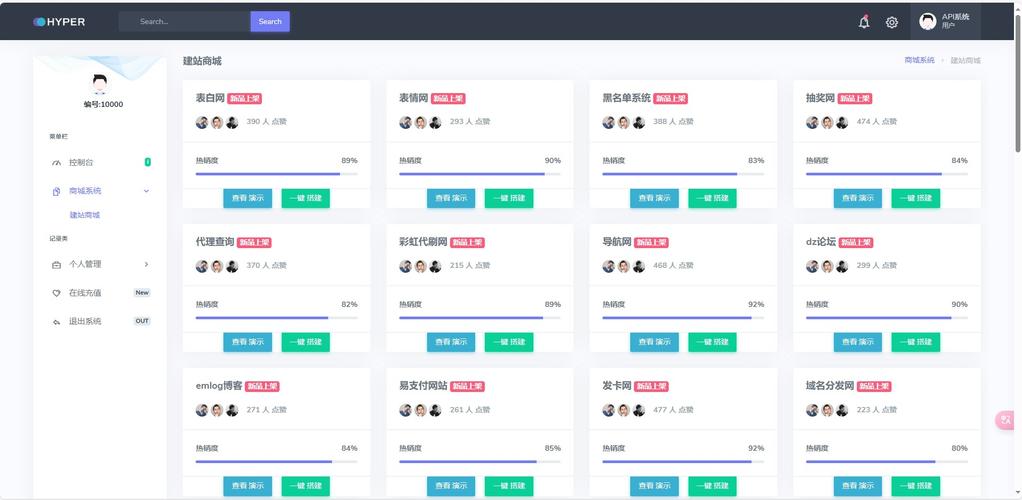
Task: Click 导航网 92% 热销度 progress bar
Action: tap(683, 318)
